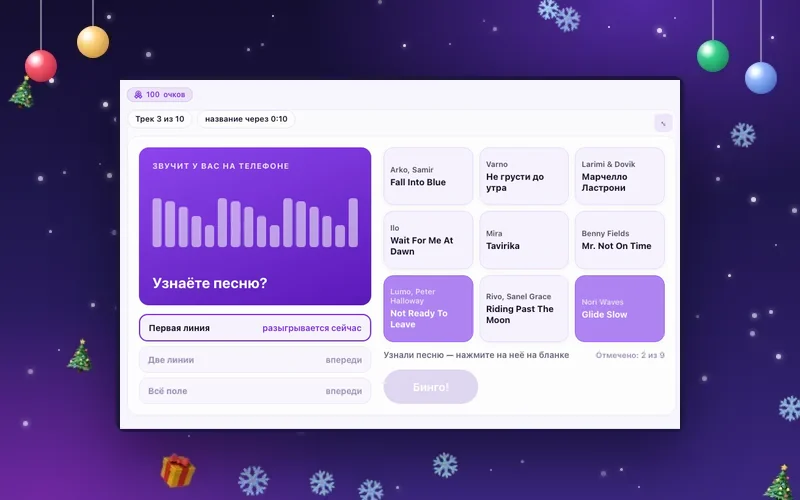Click the artist name Varno
Screen dimensions: 800x500
tap(496, 164)
